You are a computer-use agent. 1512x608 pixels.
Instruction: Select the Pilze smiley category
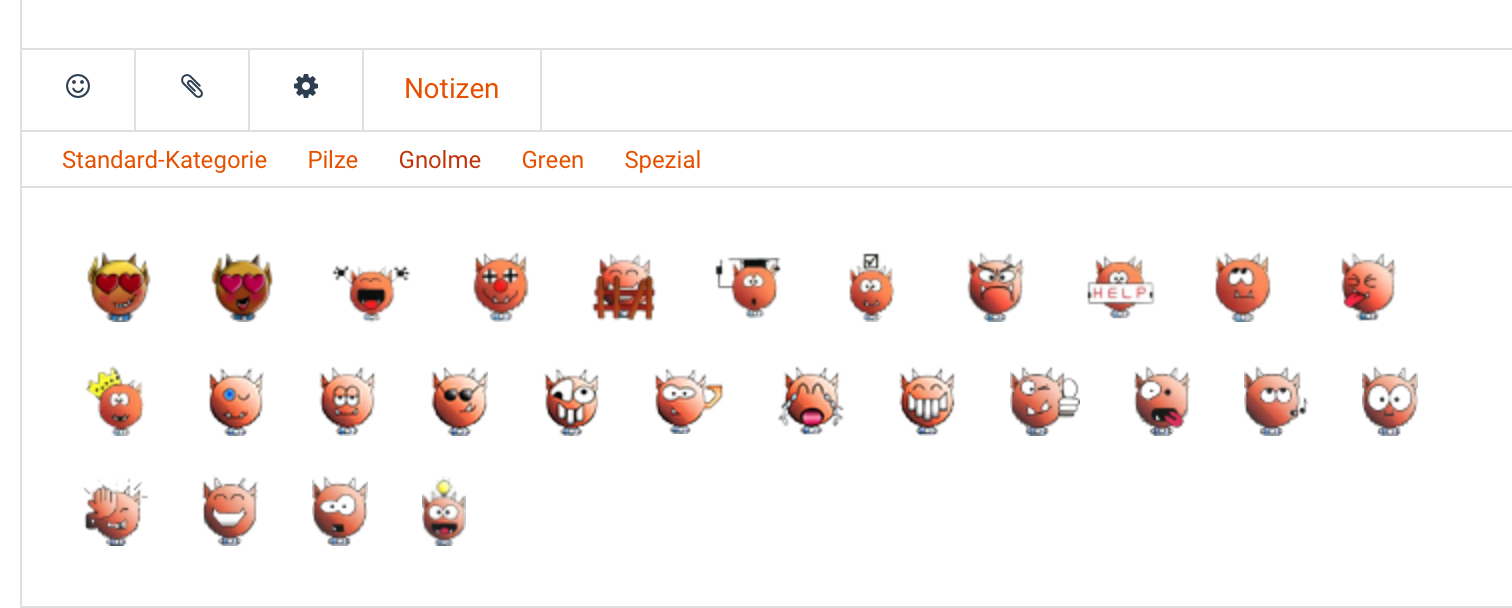point(333,160)
